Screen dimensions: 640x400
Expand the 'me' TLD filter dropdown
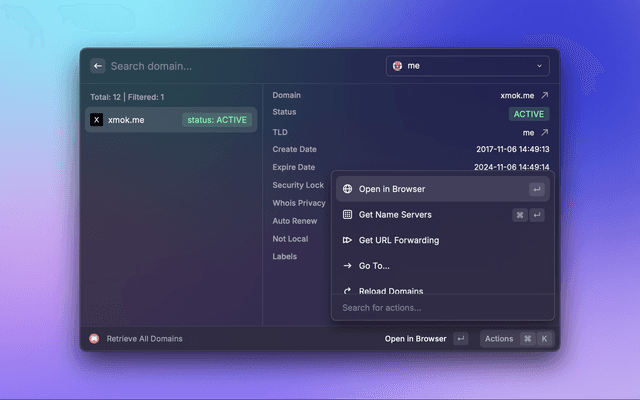[467, 66]
